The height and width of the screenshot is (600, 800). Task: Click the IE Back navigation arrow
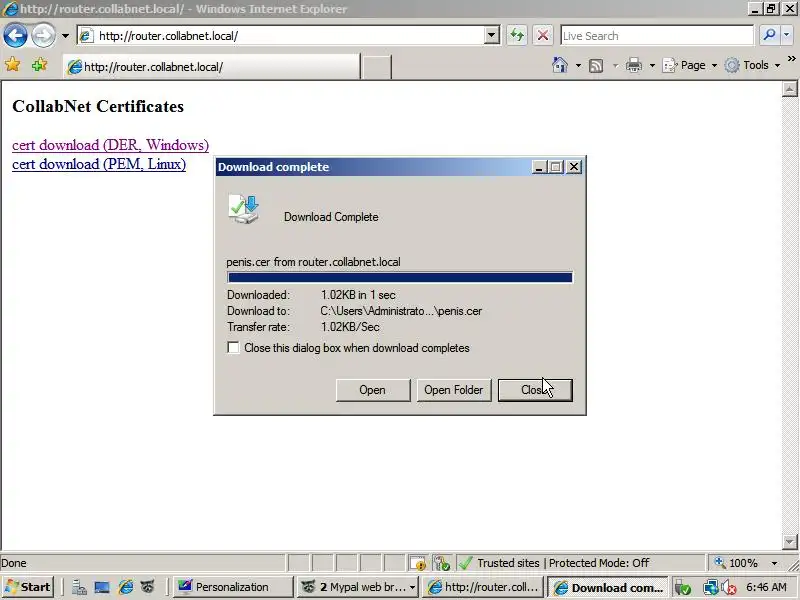click(x=15, y=36)
